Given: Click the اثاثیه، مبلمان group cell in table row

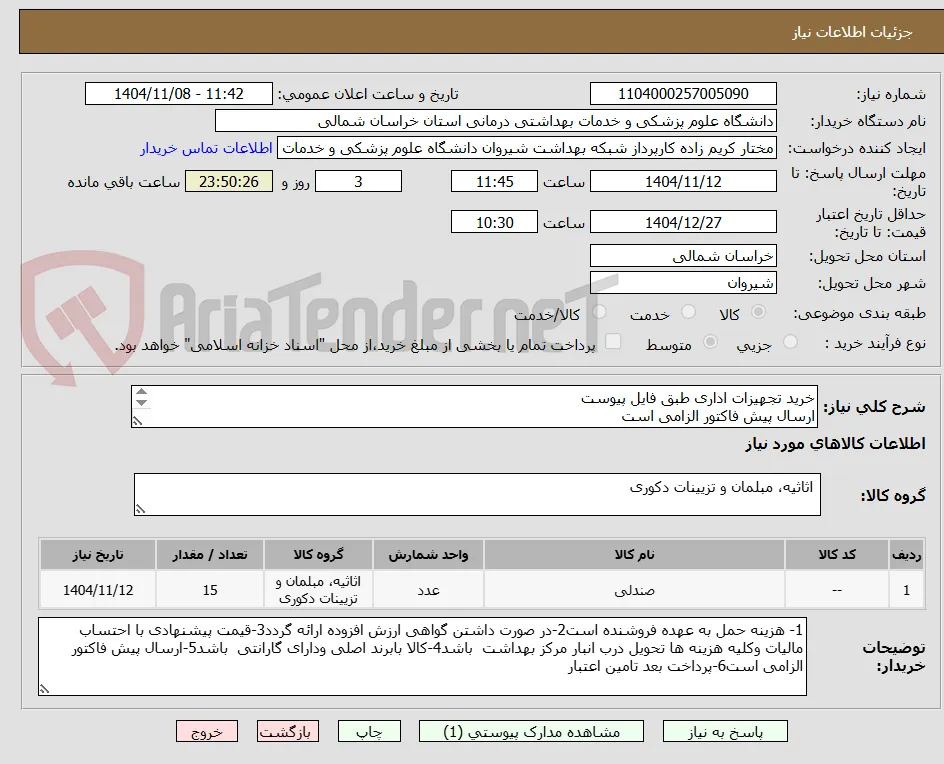Looking at the screenshot, I should 318,590.
